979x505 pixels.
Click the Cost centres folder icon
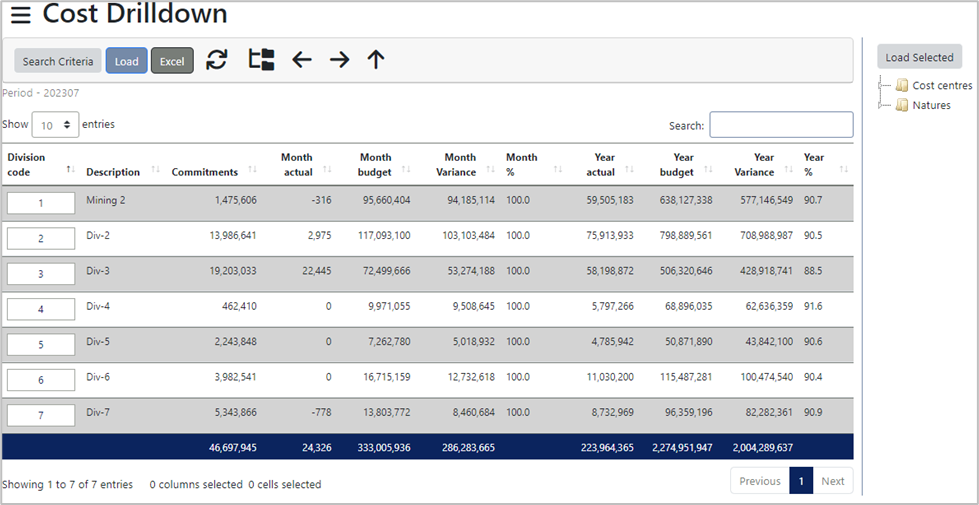902,85
